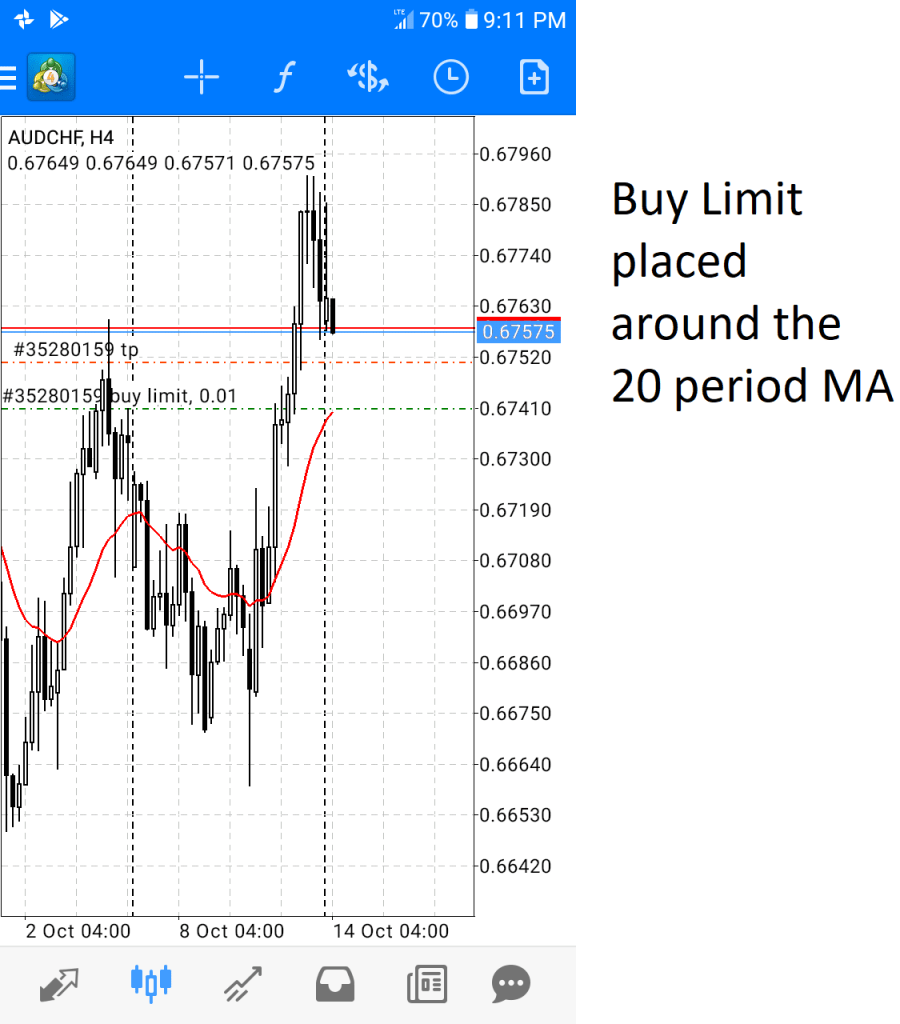The height and width of the screenshot is (1024, 900).
Task: Enable the crosshair tool
Action: (201, 77)
